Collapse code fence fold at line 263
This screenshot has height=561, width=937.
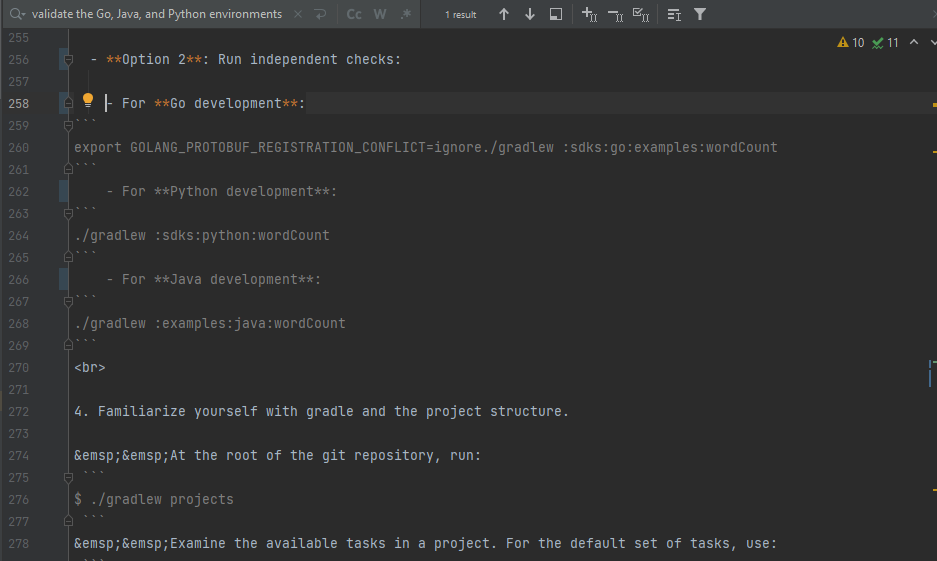[x=68, y=213]
